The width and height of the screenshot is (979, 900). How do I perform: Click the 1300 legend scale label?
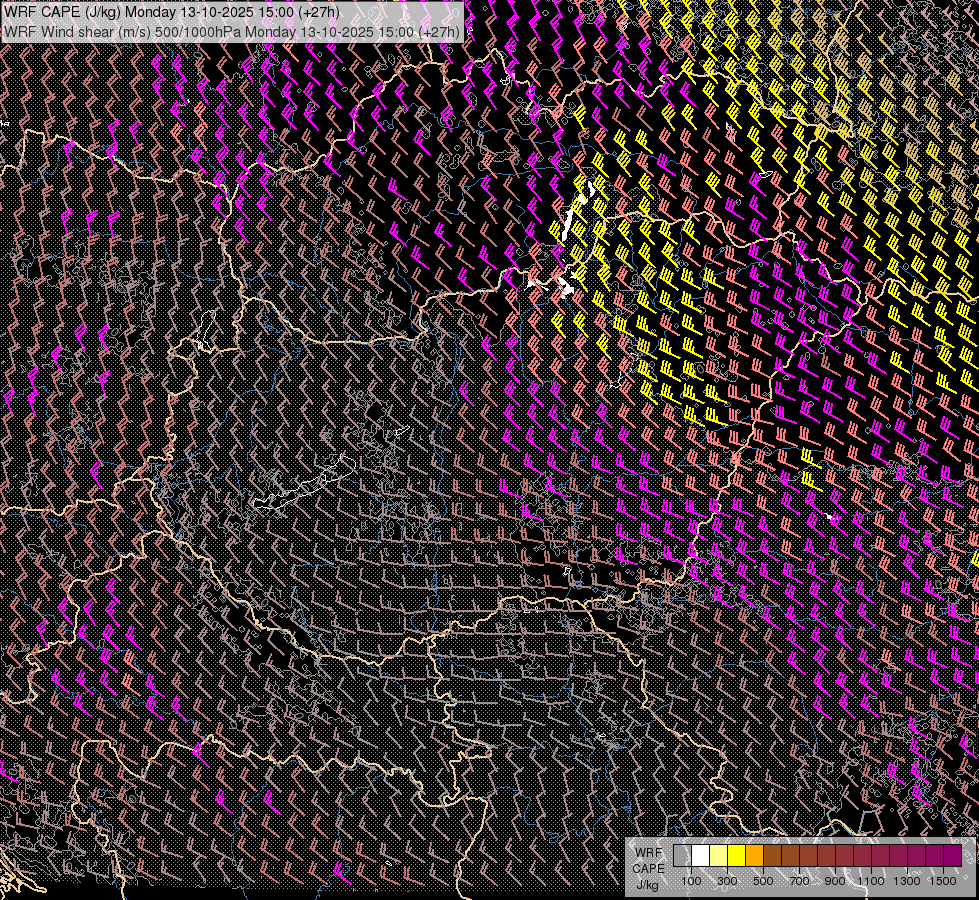click(x=907, y=881)
